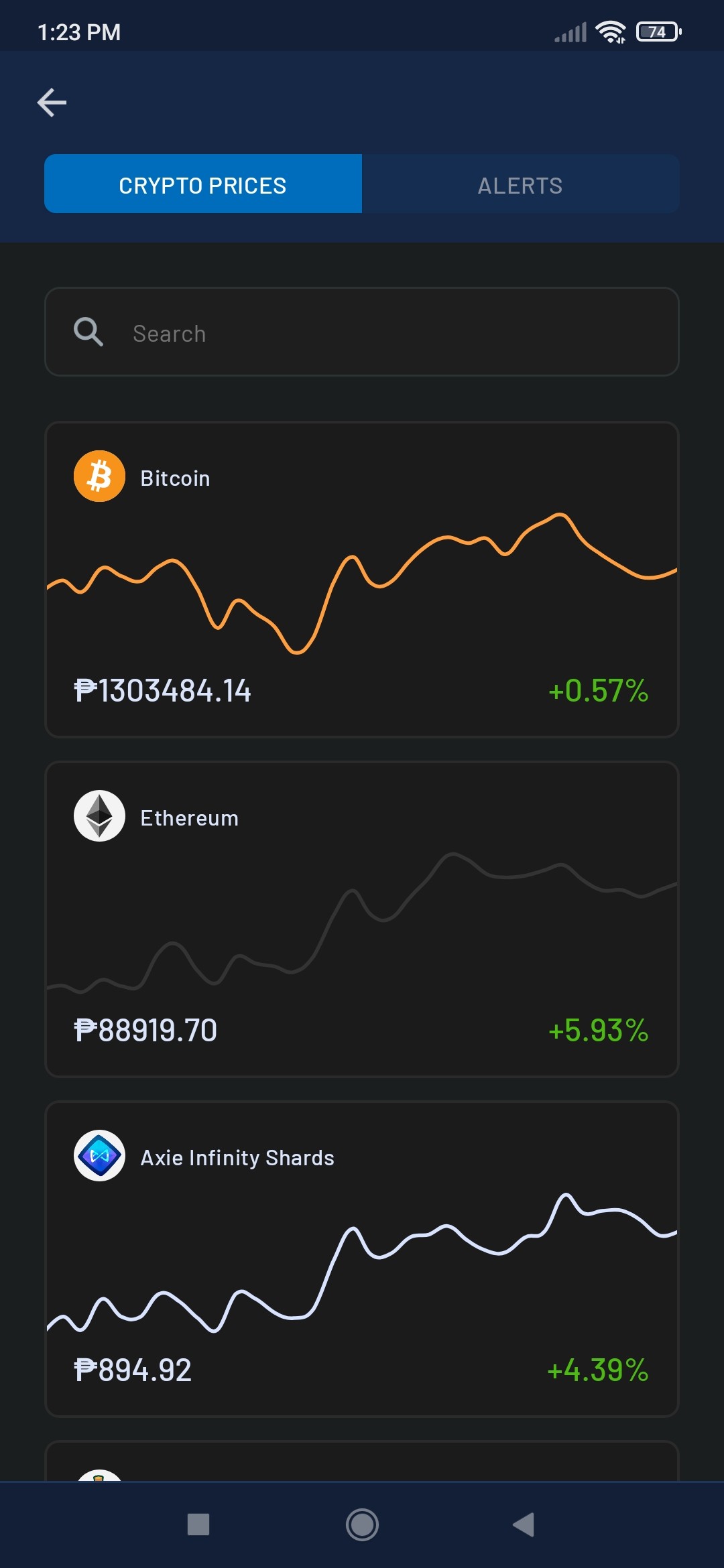Tap Ethereum price ₱88919.70
Viewport: 724px width, 1568px height.
coord(145,1031)
